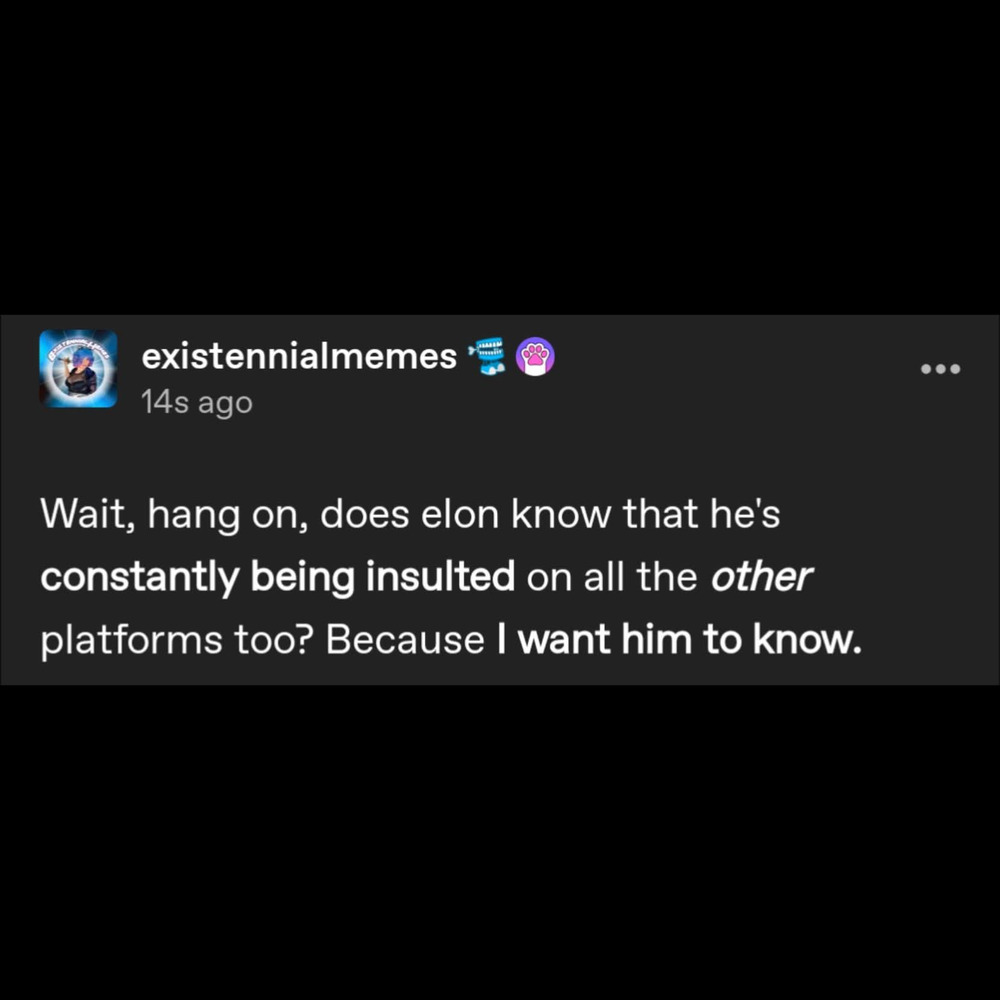Screen dimensions: 1000x1000
Task: Click the bold 'constantly being insulted' text
Action: click(x=278, y=579)
